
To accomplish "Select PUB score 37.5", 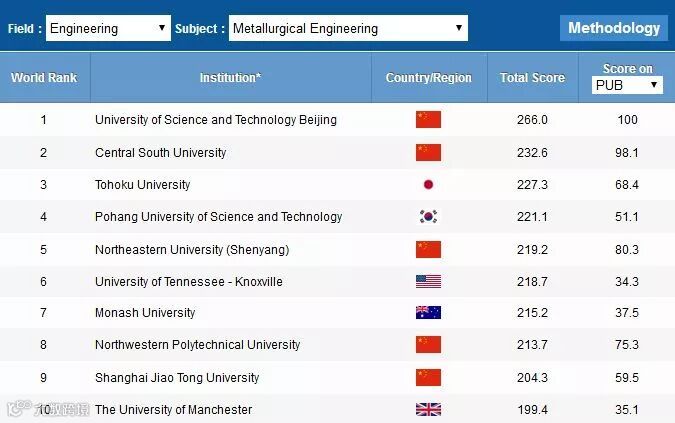I will pyautogui.click(x=627, y=312).
